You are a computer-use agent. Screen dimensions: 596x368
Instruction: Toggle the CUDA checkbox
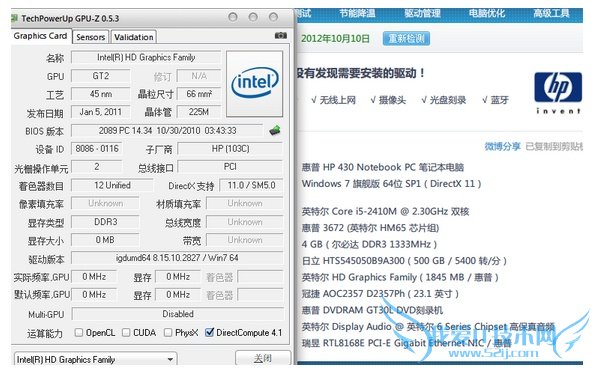tap(126, 333)
